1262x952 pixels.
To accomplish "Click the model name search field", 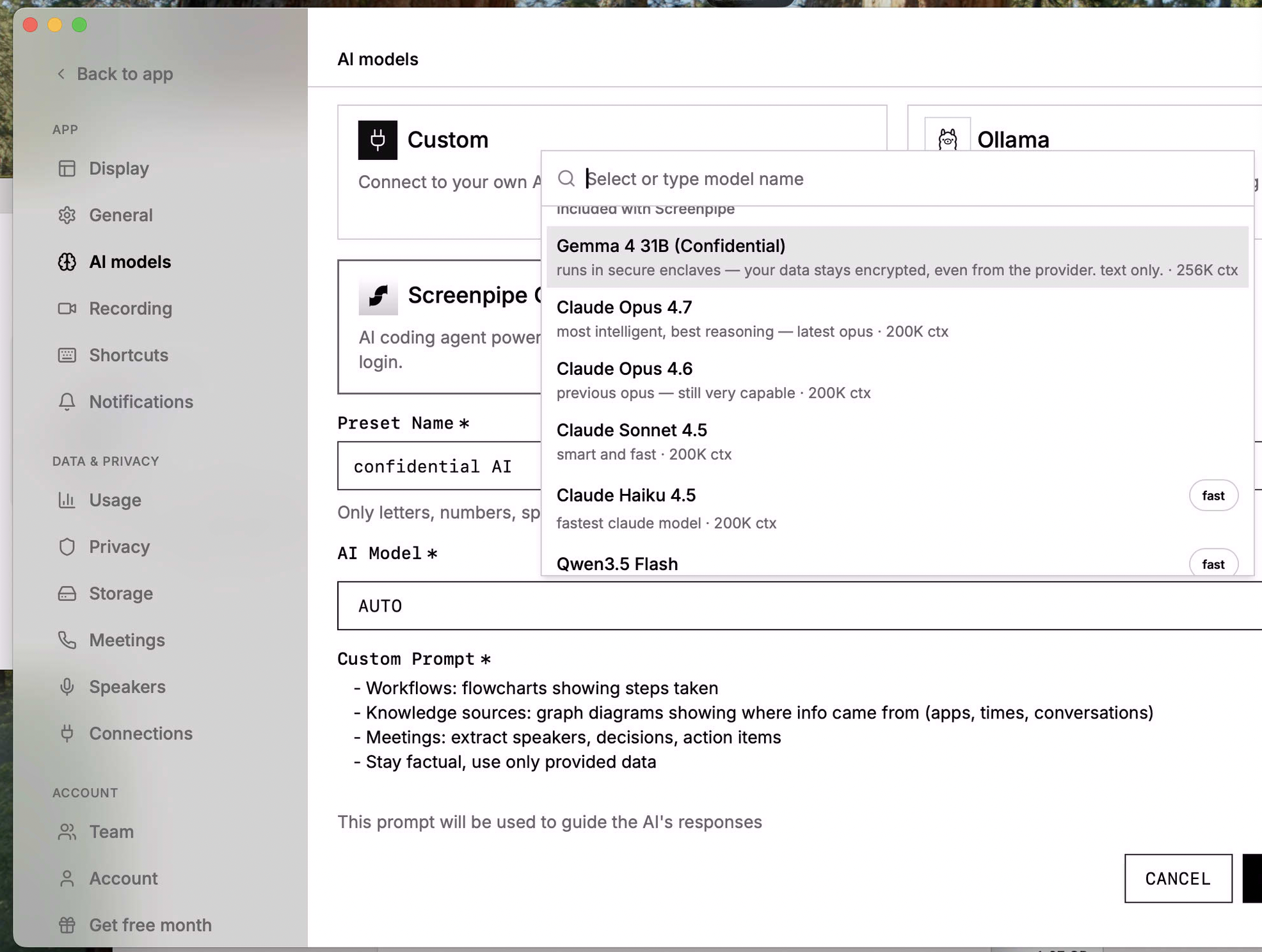I will (896, 178).
